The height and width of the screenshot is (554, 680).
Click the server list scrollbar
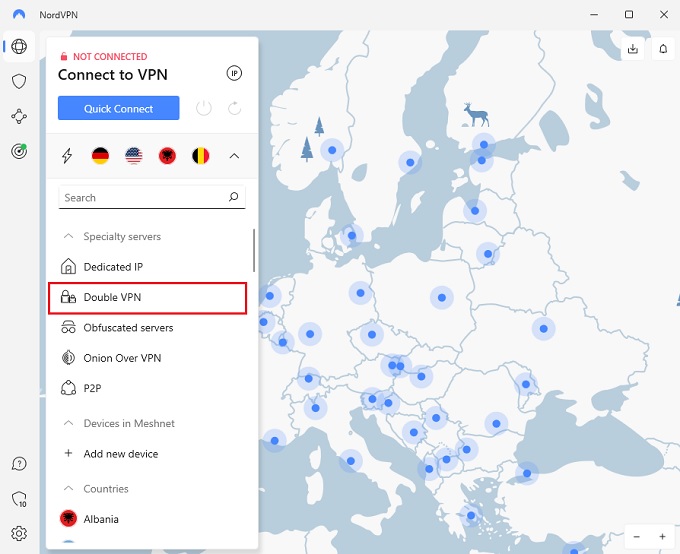(254, 250)
